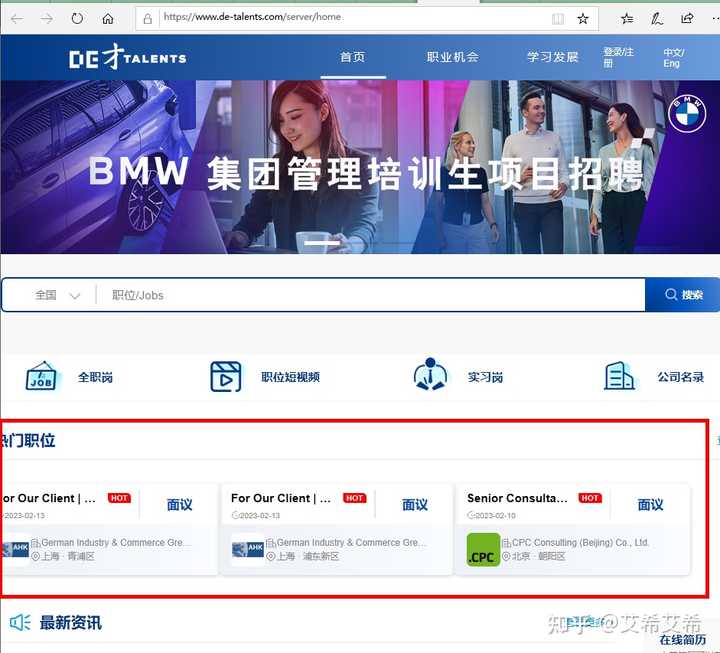Screen dimensions: 720x653
Task: Open the favorites list icon
Action: (627, 19)
